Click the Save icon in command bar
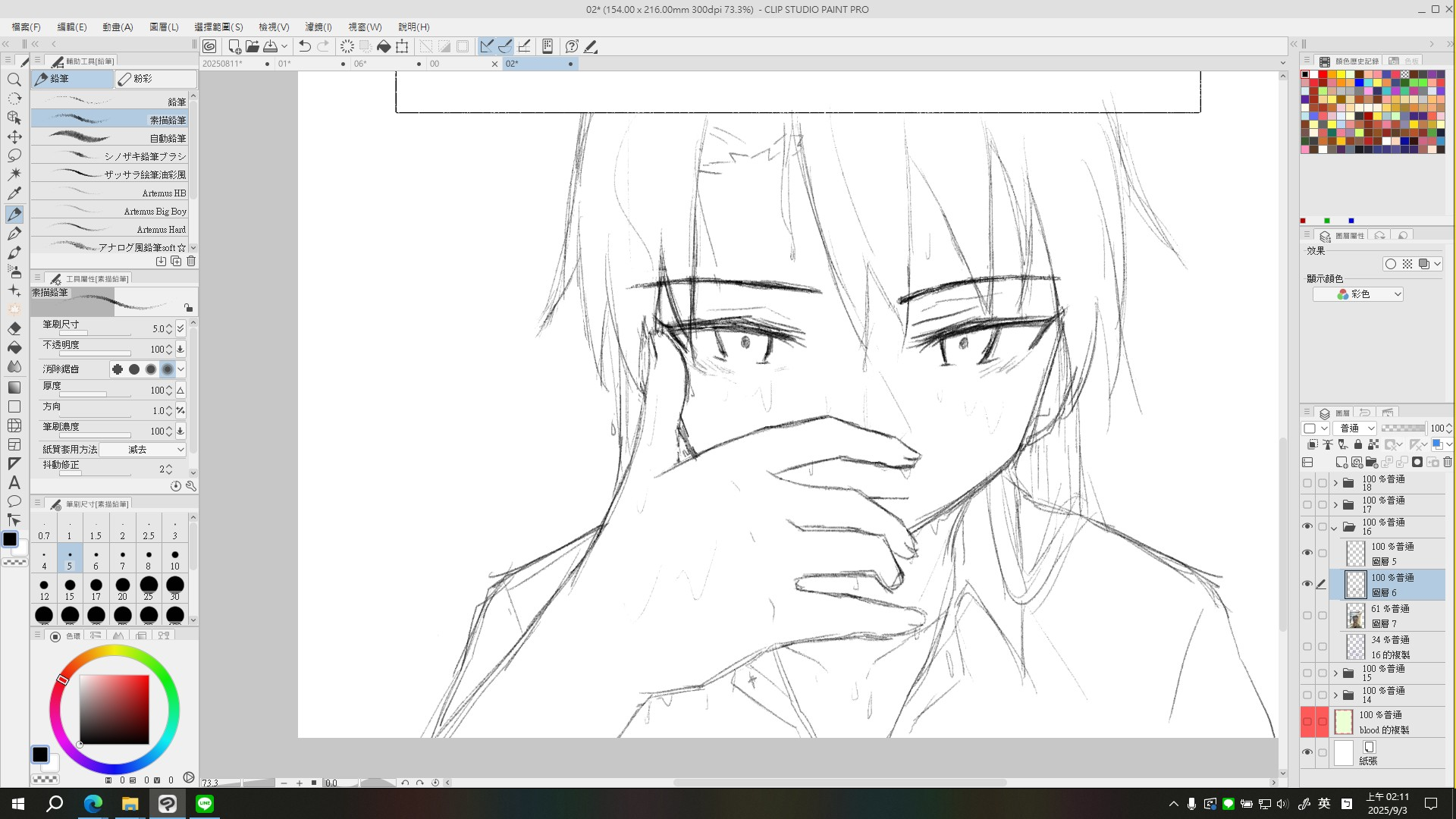Image resolution: width=1456 pixels, height=819 pixels. point(271,46)
